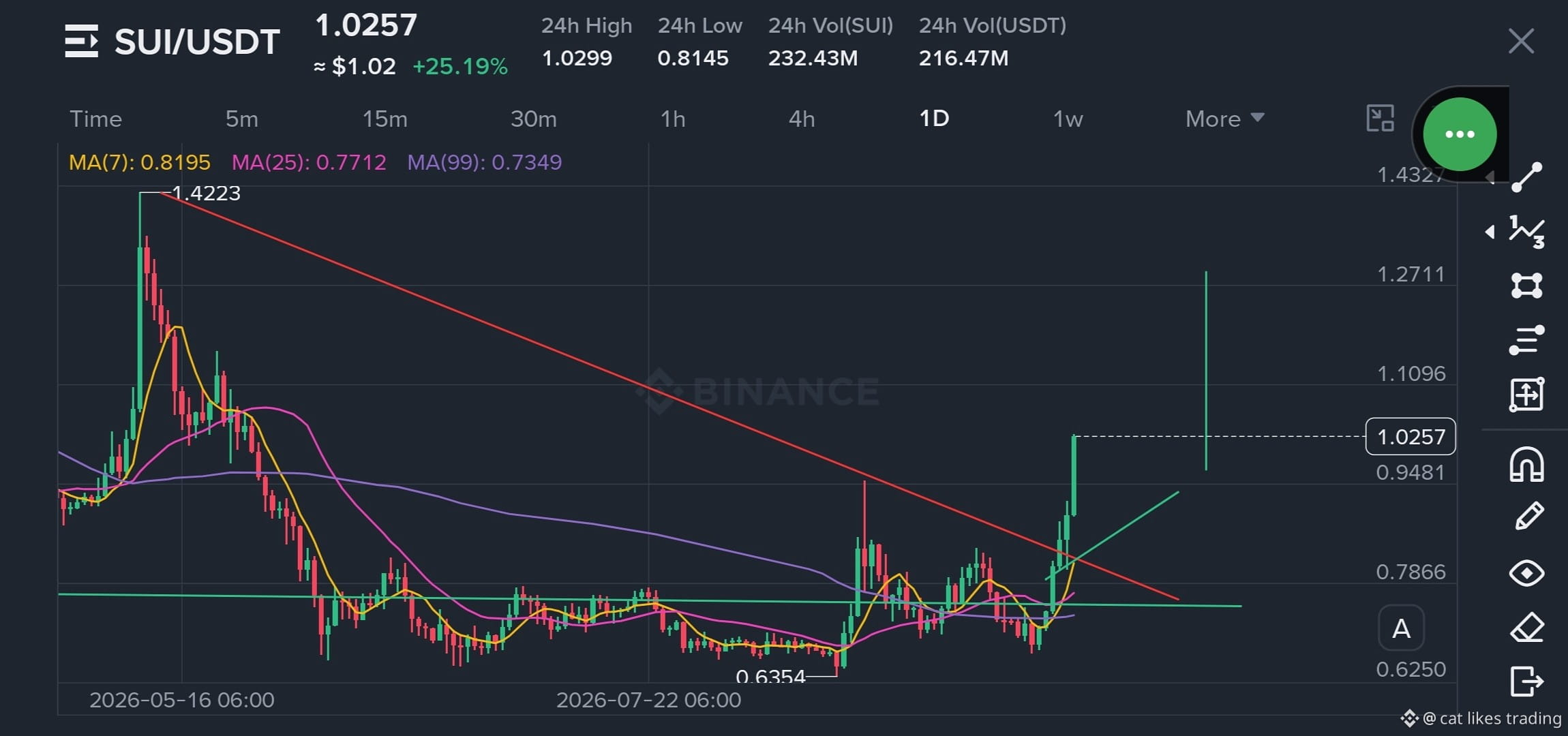Expand drawing tool submenu arrow
Viewport: 1568px width, 736px height.
tap(1490, 232)
